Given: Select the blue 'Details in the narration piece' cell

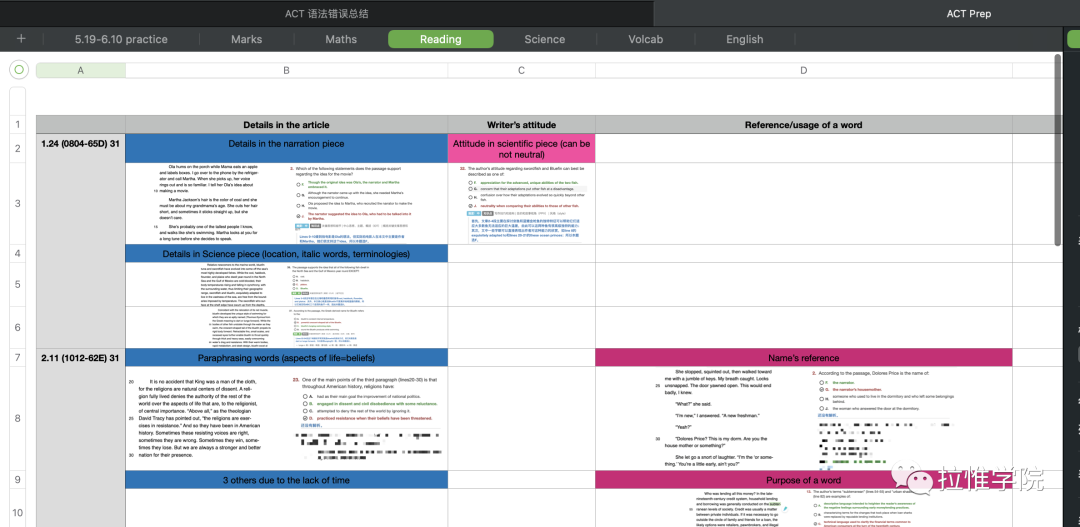Looking at the screenshot, I should coord(286,144).
